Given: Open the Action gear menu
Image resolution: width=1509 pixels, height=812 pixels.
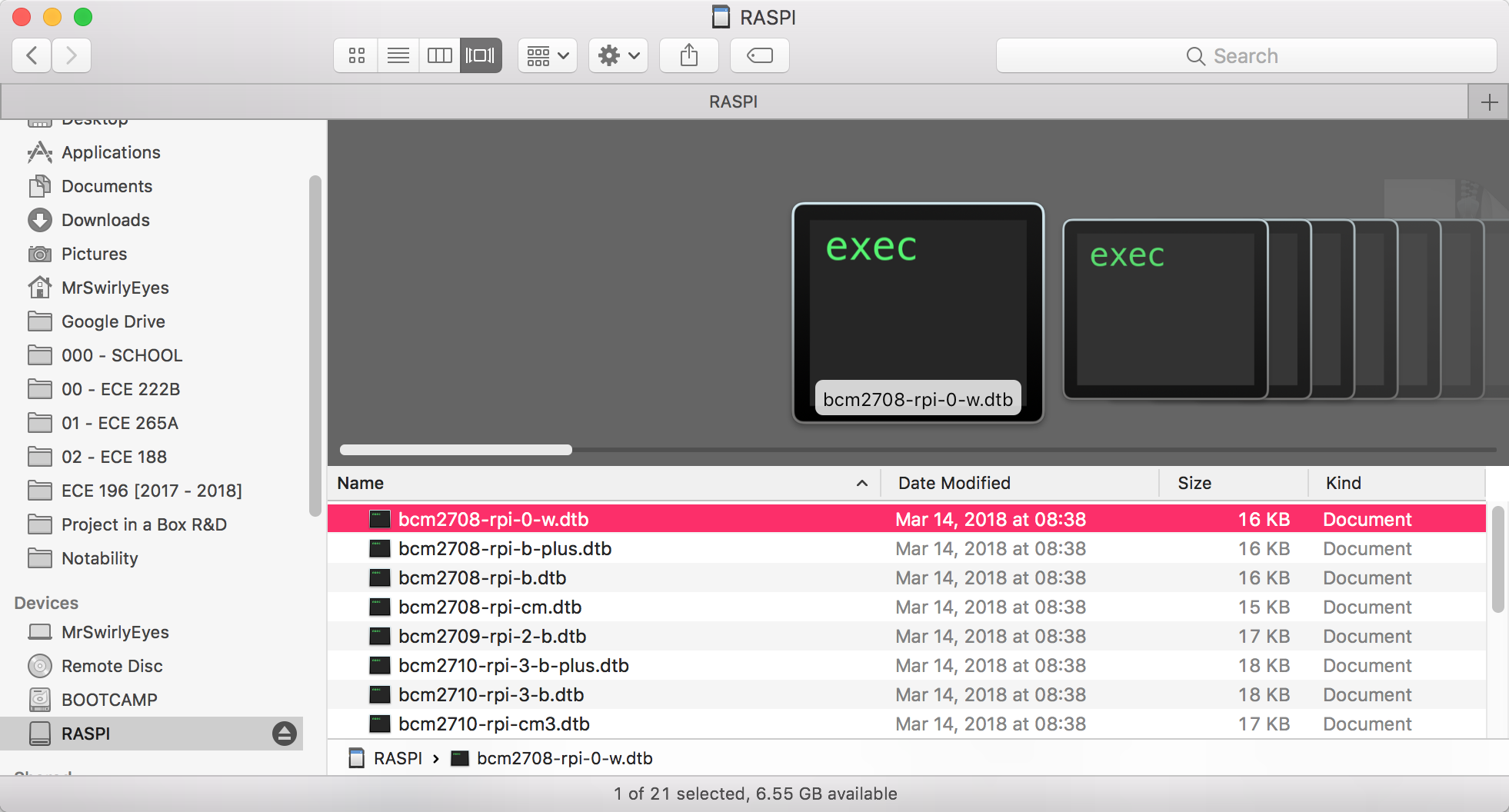Looking at the screenshot, I should pos(618,55).
